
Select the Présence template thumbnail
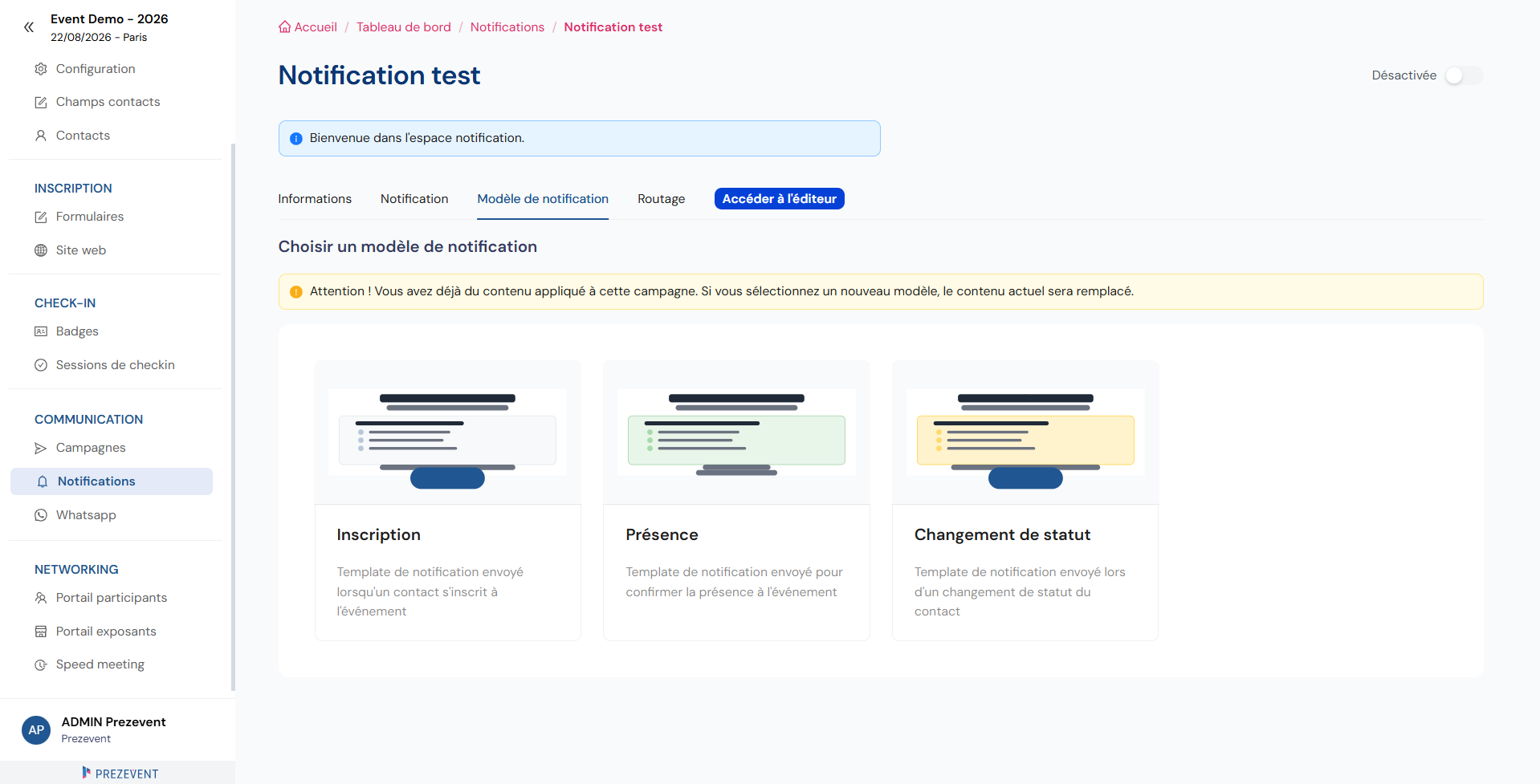736,433
